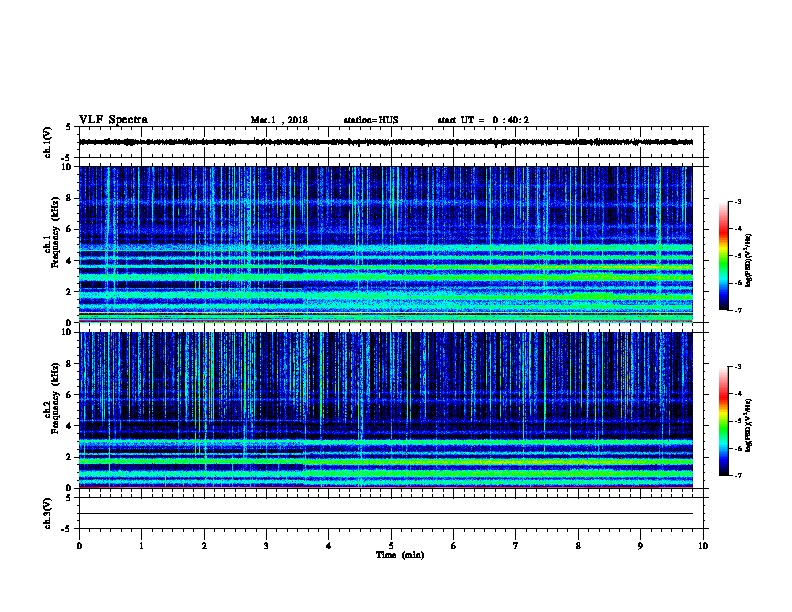
Task: Click the "2" kHz tick on ch.2 spectrogram axis
Action: [69, 457]
